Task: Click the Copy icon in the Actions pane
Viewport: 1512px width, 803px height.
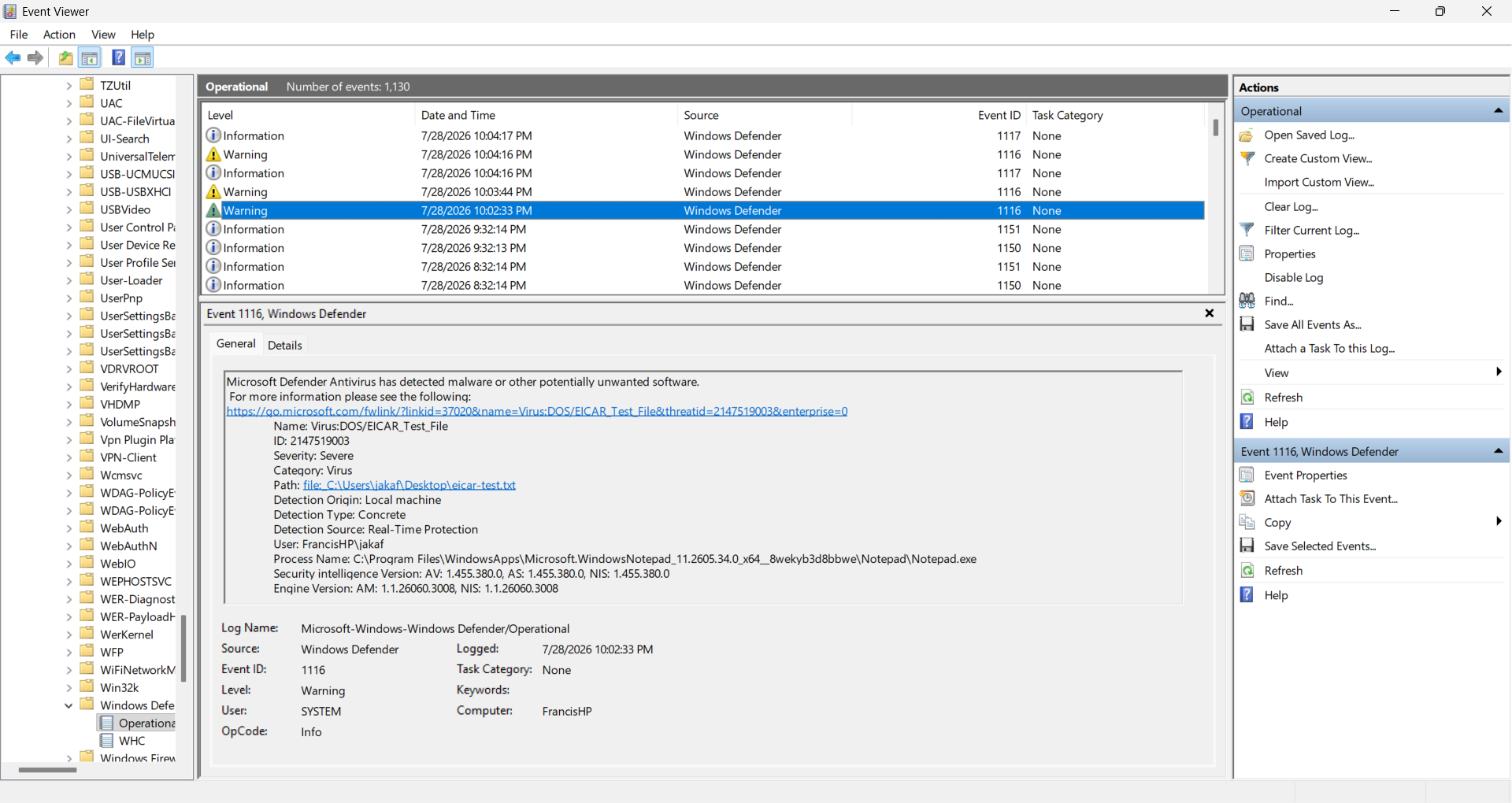Action: [x=1247, y=522]
